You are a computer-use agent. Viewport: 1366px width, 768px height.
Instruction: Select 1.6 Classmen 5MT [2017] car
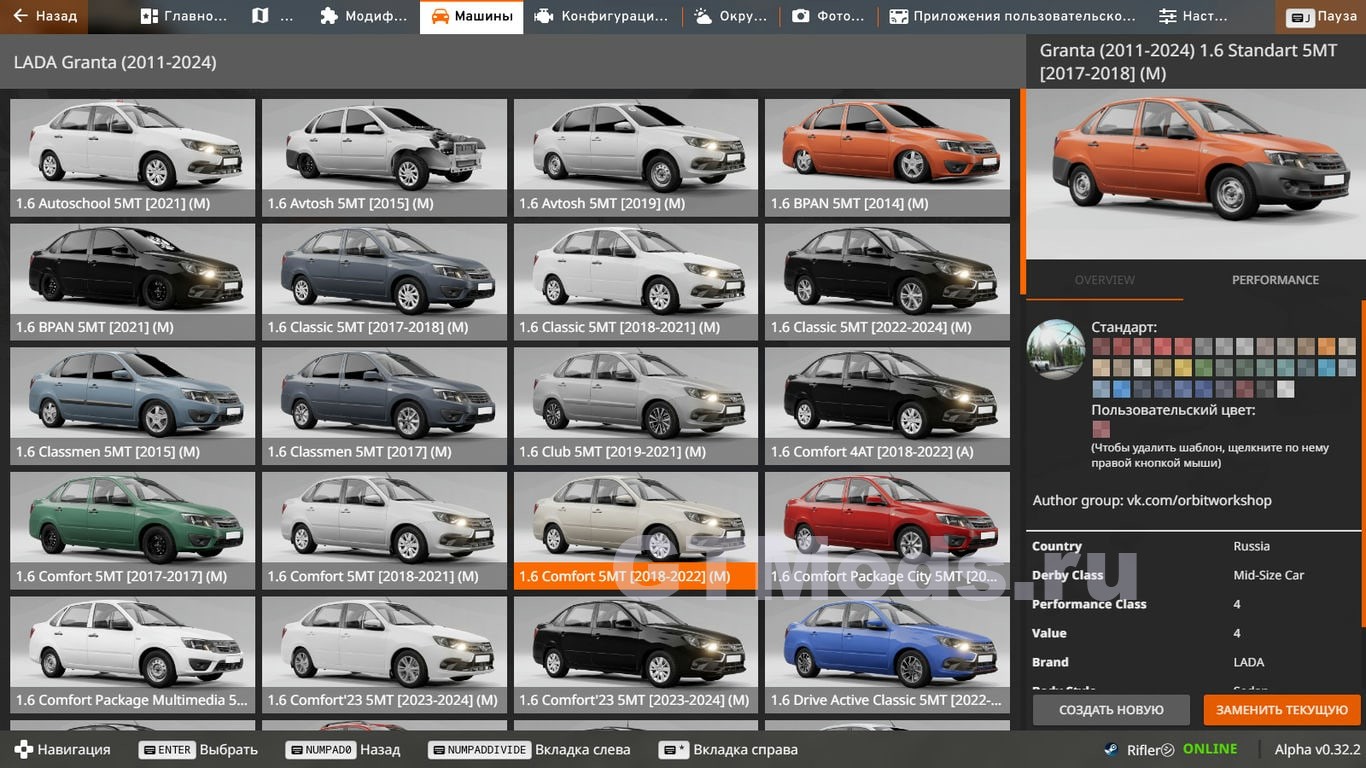pos(384,406)
